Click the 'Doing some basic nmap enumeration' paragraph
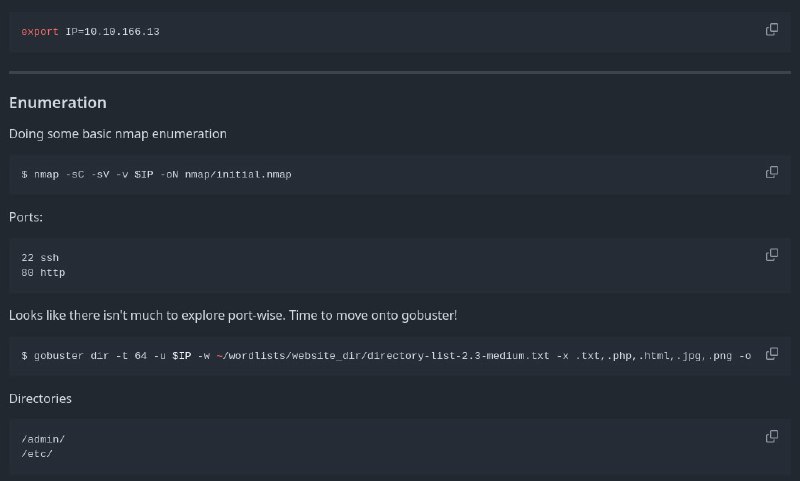 (118, 134)
